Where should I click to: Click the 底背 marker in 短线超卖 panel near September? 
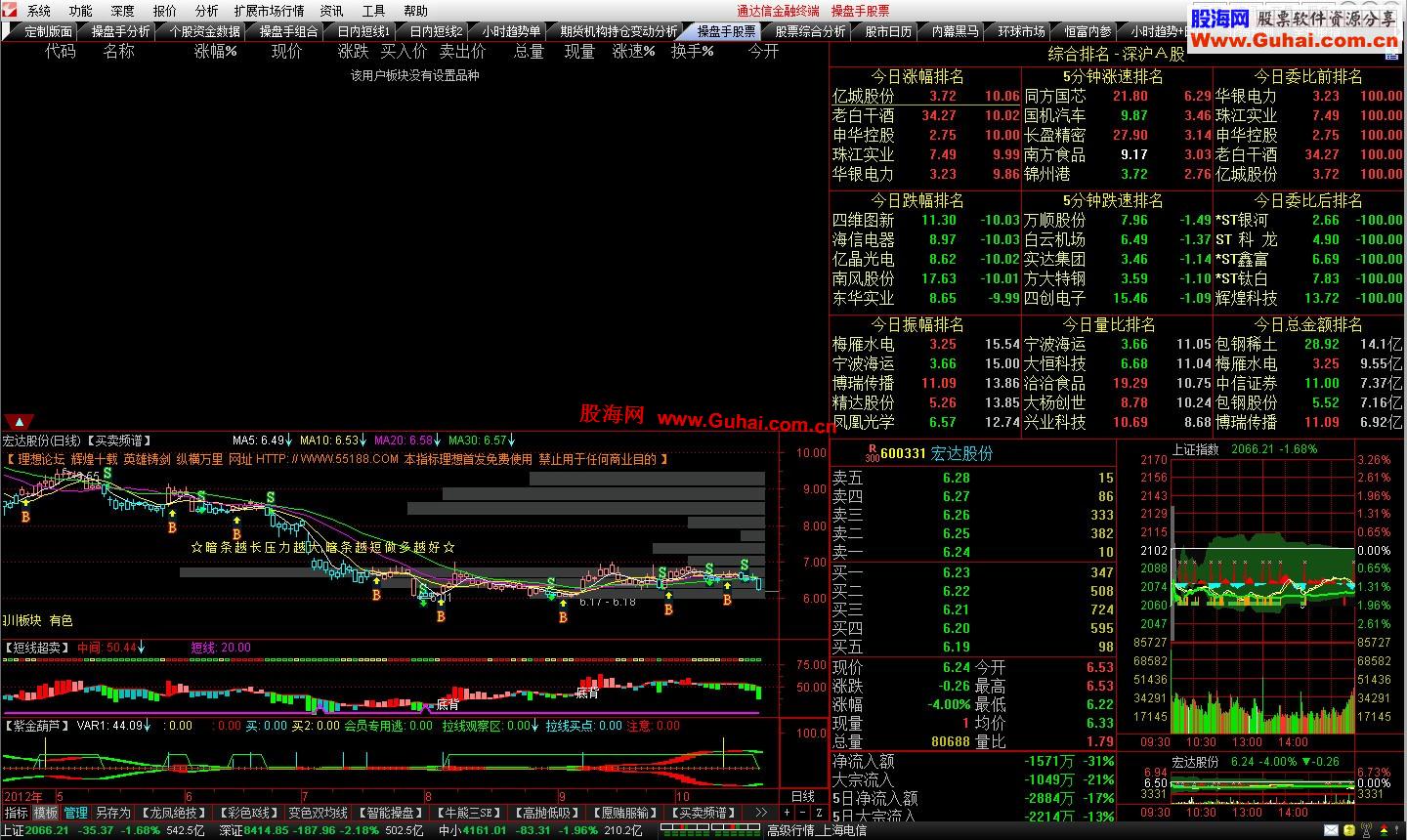point(586,693)
